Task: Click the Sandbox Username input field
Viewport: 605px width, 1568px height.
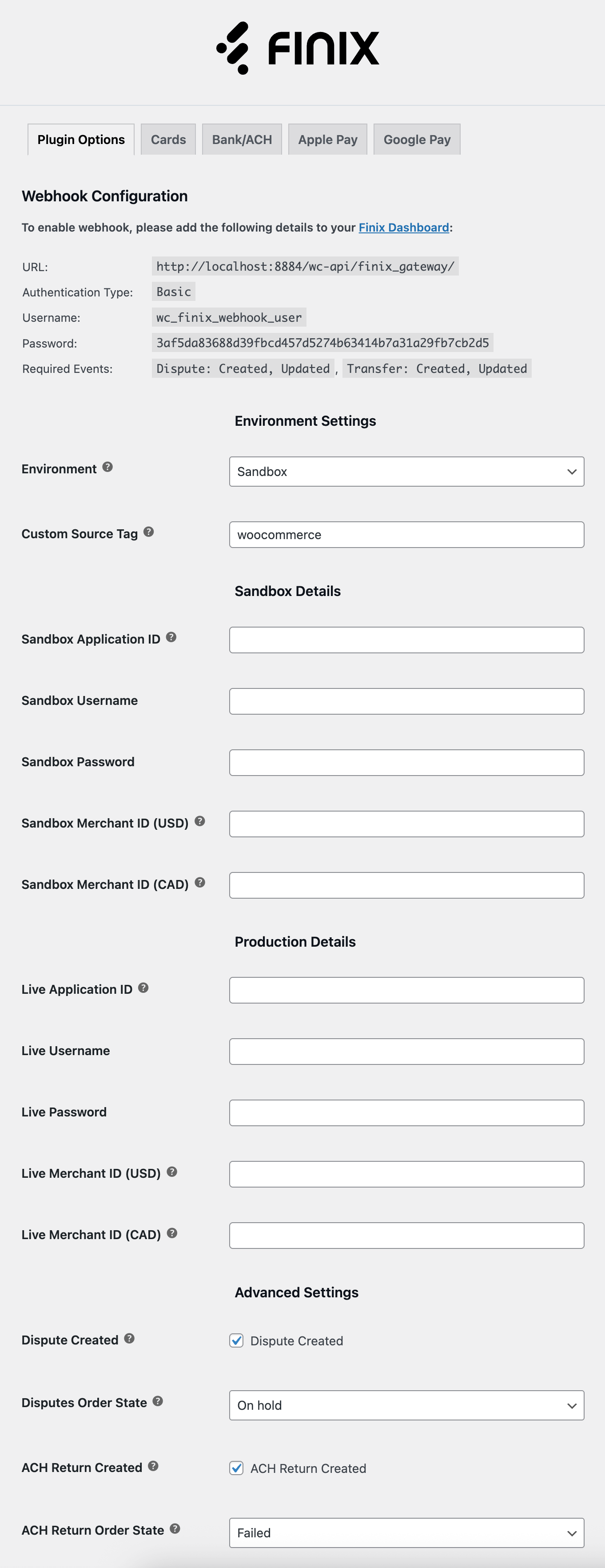Action: tap(406, 701)
